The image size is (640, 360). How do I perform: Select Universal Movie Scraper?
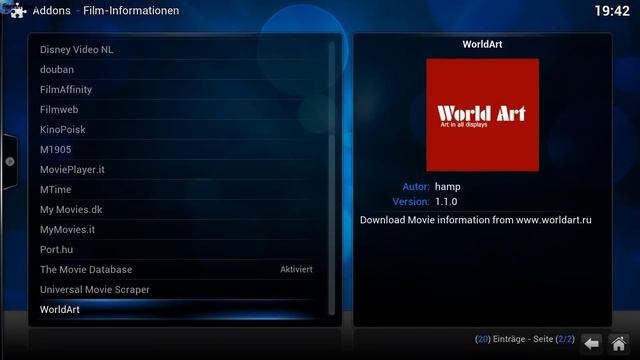pyautogui.click(x=178, y=289)
